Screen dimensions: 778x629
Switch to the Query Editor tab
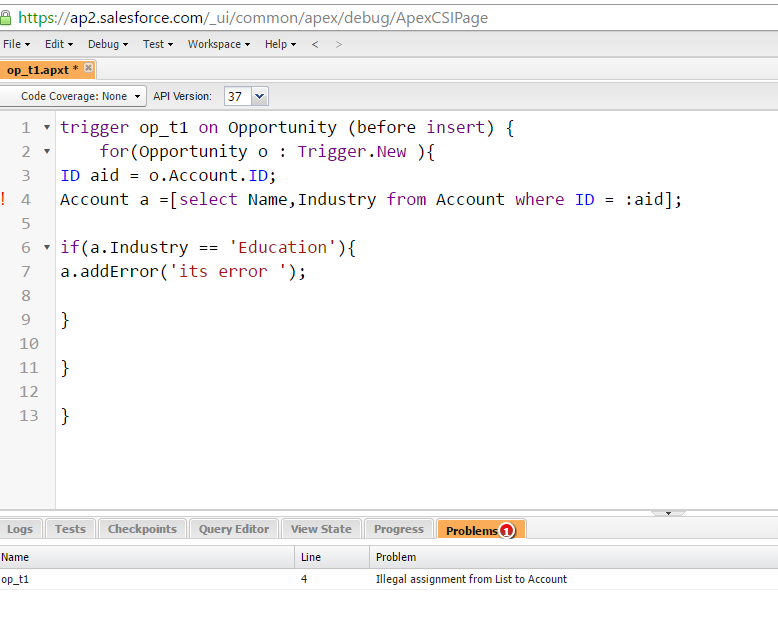pos(233,529)
